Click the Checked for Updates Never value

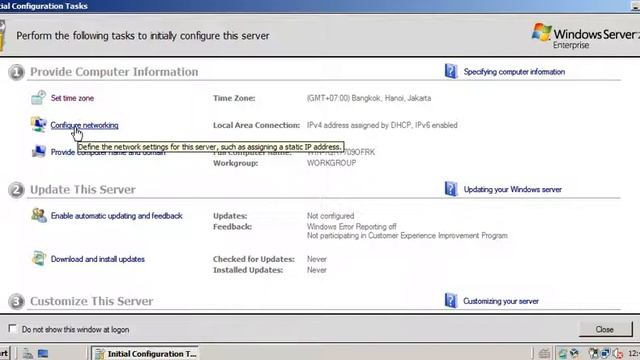tap(317, 259)
